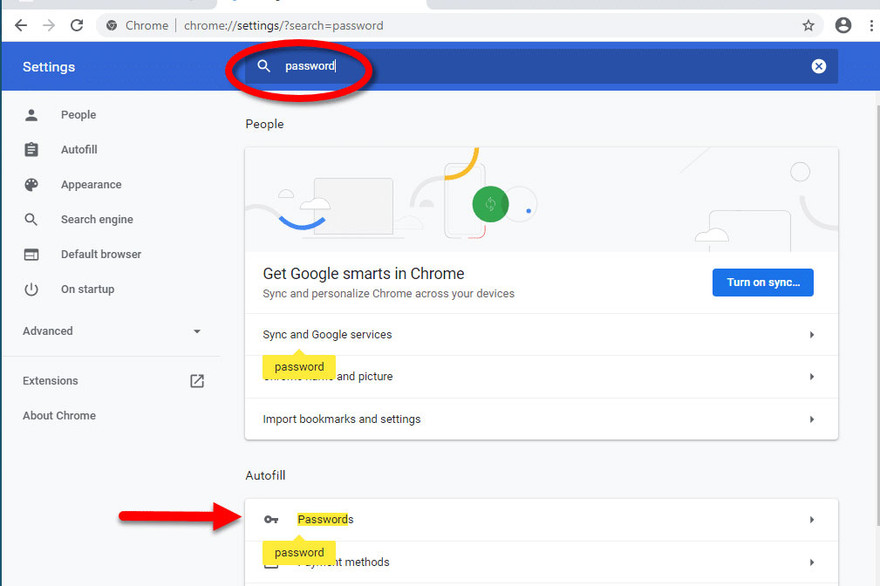
Task: Expand the Import bookmarks and settings row
Action: click(540, 420)
